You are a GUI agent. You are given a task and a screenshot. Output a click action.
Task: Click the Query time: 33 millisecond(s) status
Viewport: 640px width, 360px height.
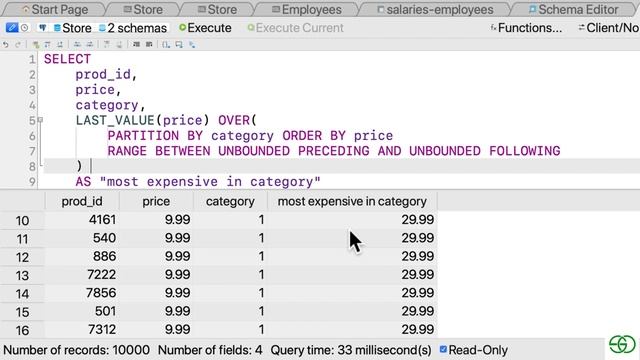tap(351, 350)
